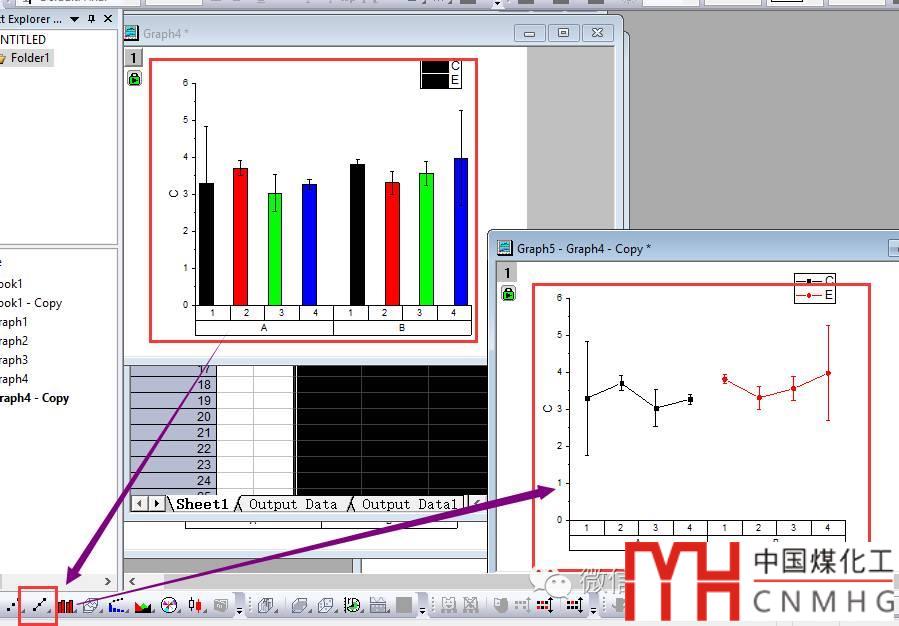This screenshot has width=899, height=626.
Task: Expand 2D graphs toolbar options
Action: click(x=240, y=609)
